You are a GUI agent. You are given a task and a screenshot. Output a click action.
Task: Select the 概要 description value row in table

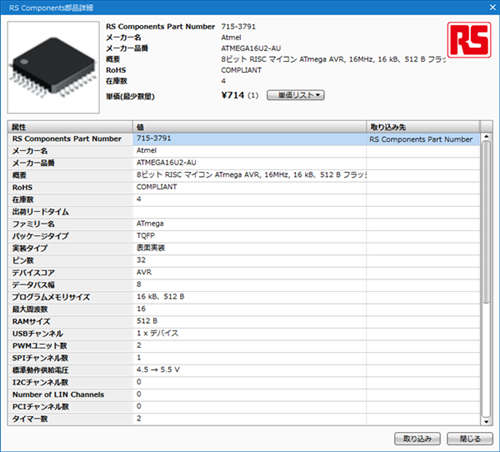[x=249, y=175]
